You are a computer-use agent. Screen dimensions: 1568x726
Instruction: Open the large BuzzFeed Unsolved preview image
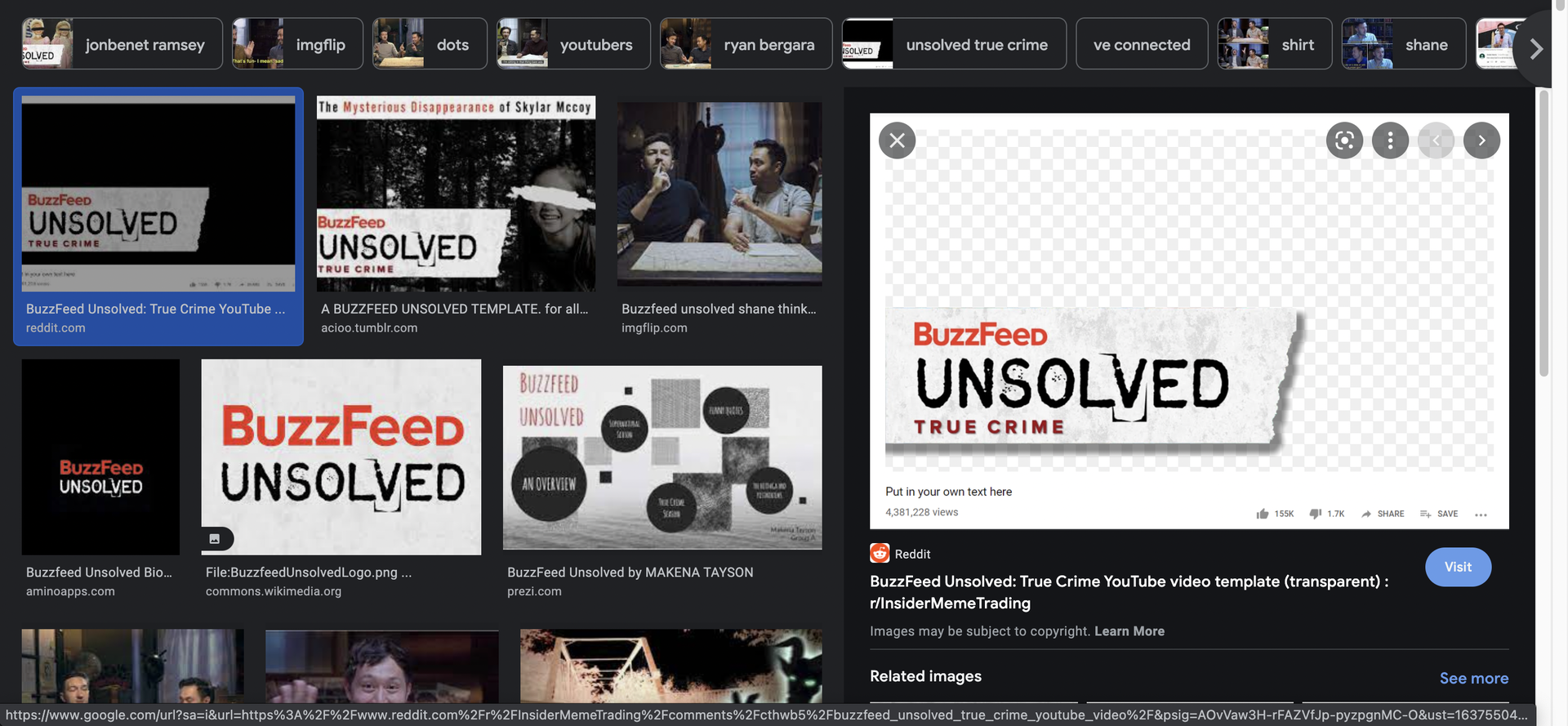[x=1189, y=321]
